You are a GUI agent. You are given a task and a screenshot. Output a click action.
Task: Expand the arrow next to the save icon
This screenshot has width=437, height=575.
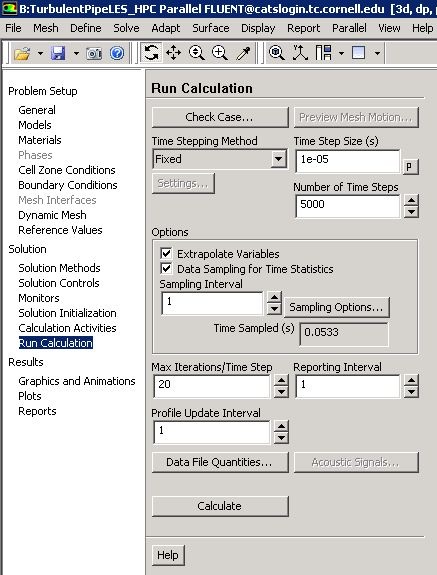(x=76, y=54)
